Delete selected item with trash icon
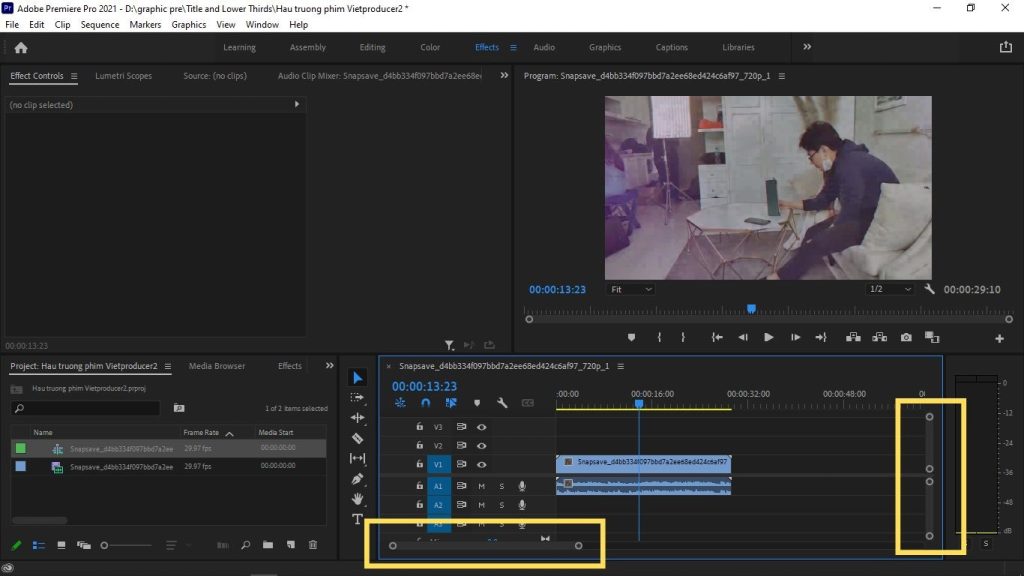This screenshot has width=1024, height=576. (313, 545)
